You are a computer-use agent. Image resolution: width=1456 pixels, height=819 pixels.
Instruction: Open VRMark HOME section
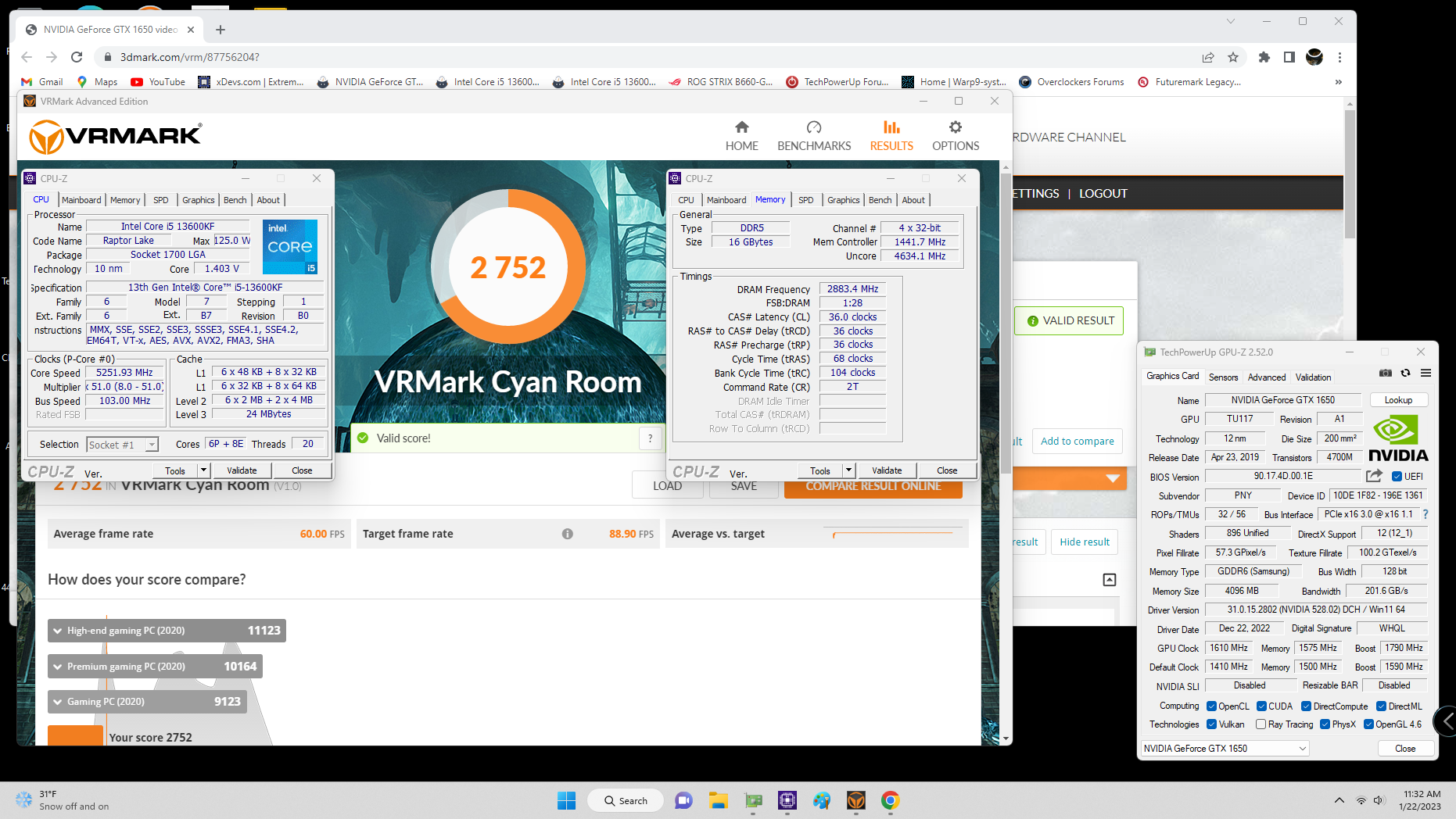tap(741, 136)
